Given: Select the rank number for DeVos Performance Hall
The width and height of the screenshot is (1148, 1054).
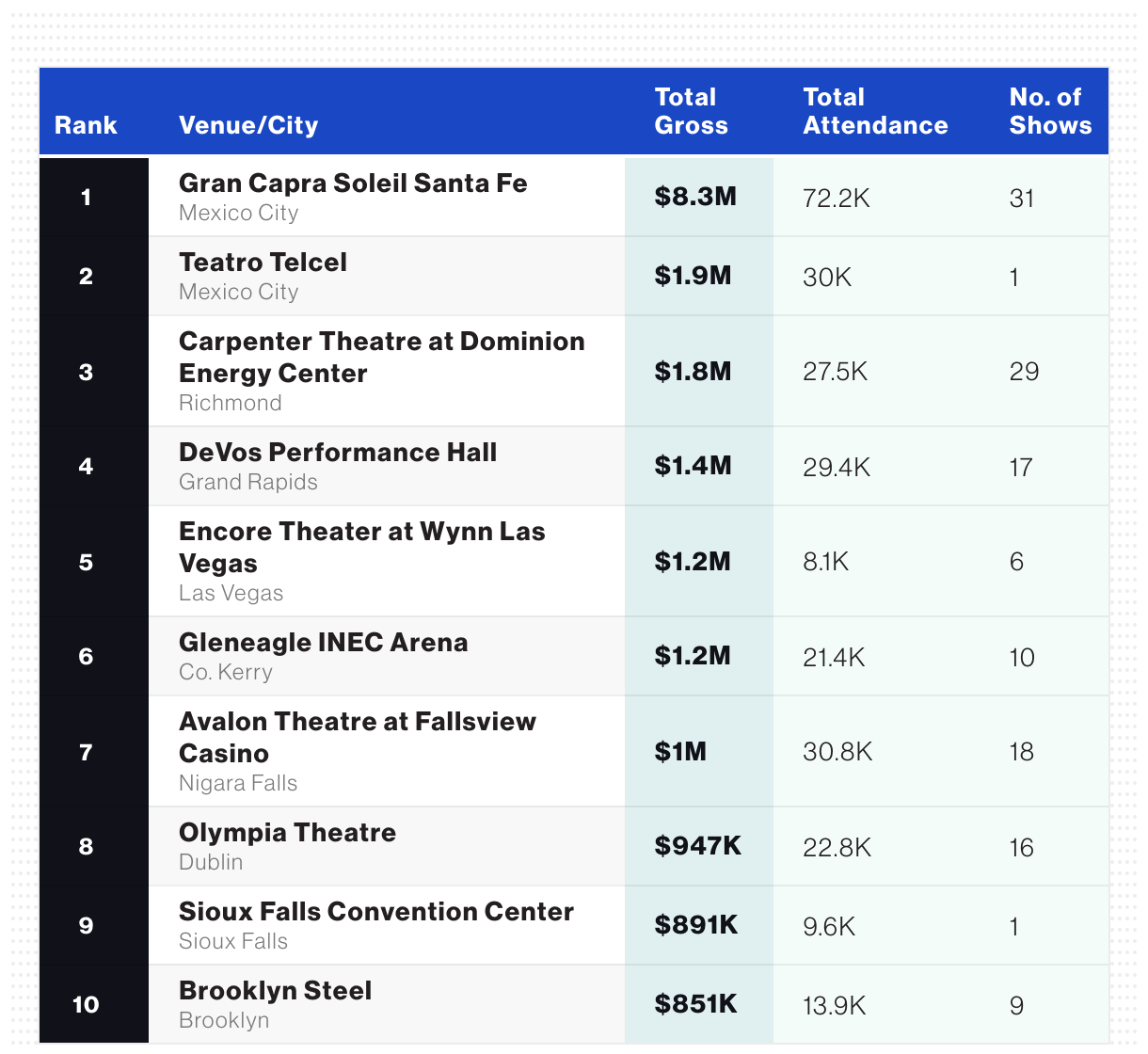Looking at the screenshot, I should coord(86,466).
